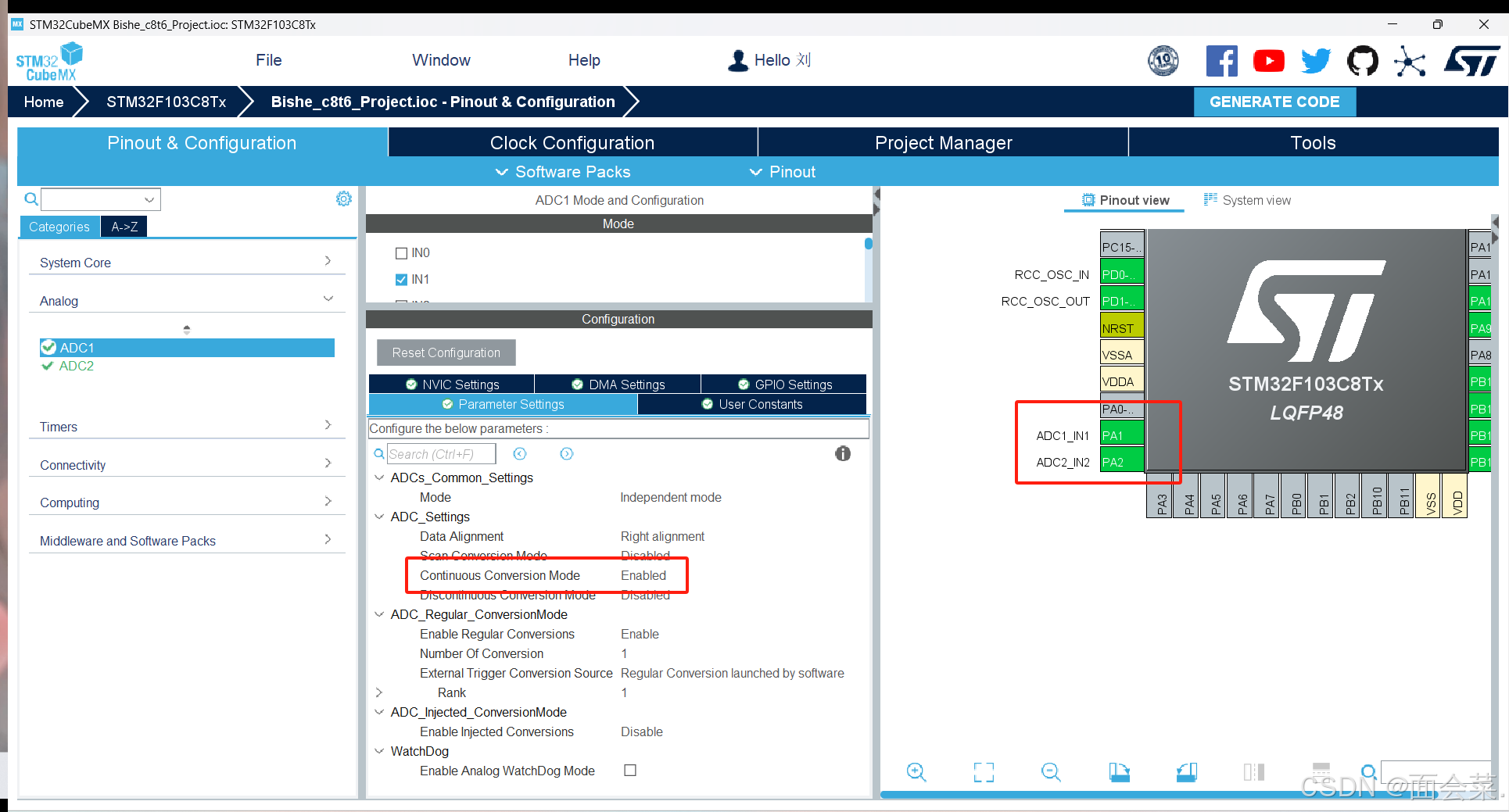Click the parameter info icon
This screenshot has width=1509, height=812.
[x=843, y=453]
